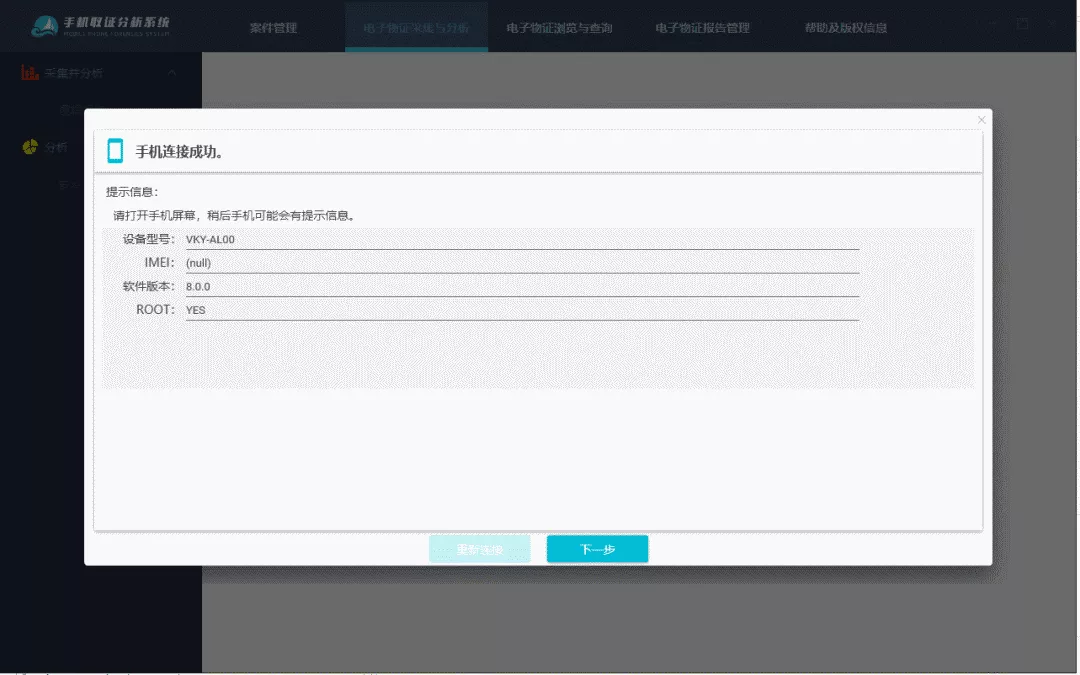The image size is (1080, 675).
Task: Click the 设备型号 field showing VKY-AL00
Action: click(x=521, y=240)
